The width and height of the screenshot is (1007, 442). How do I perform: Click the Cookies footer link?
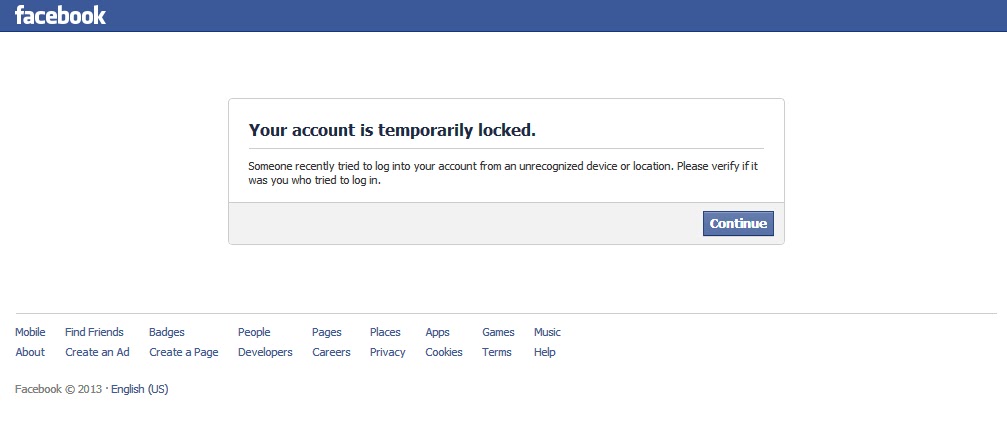pos(444,352)
